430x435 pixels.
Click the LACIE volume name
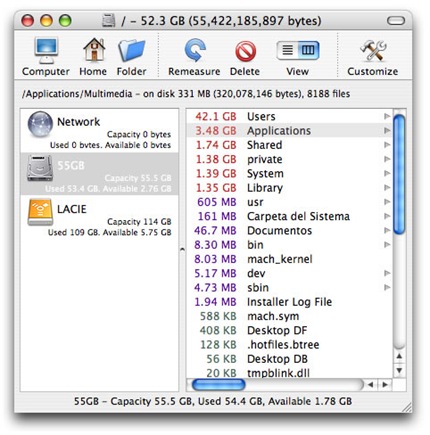click(72, 209)
